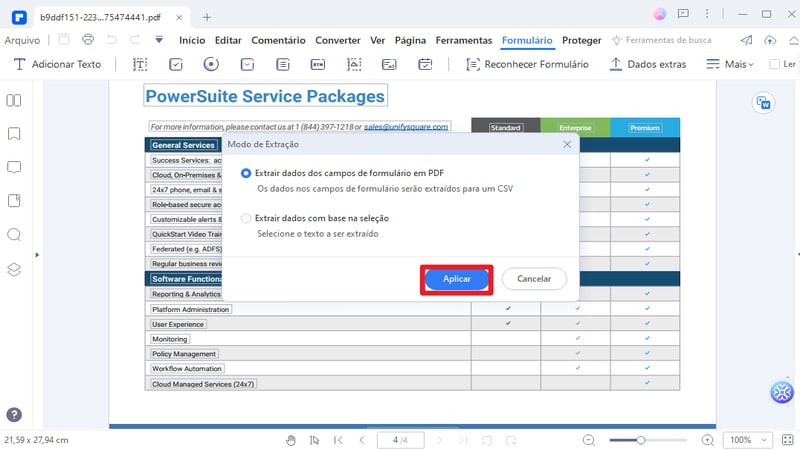
Task: Click the Aplicar button
Action: (457, 279)
